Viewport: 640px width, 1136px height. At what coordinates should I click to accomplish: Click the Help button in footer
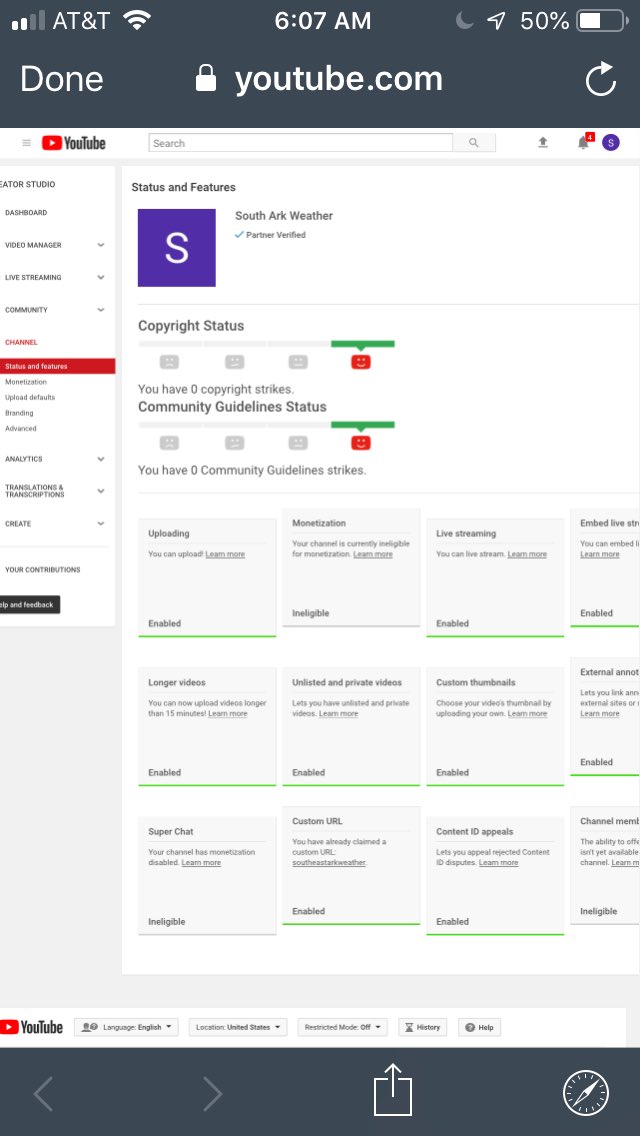(479, 1027)
